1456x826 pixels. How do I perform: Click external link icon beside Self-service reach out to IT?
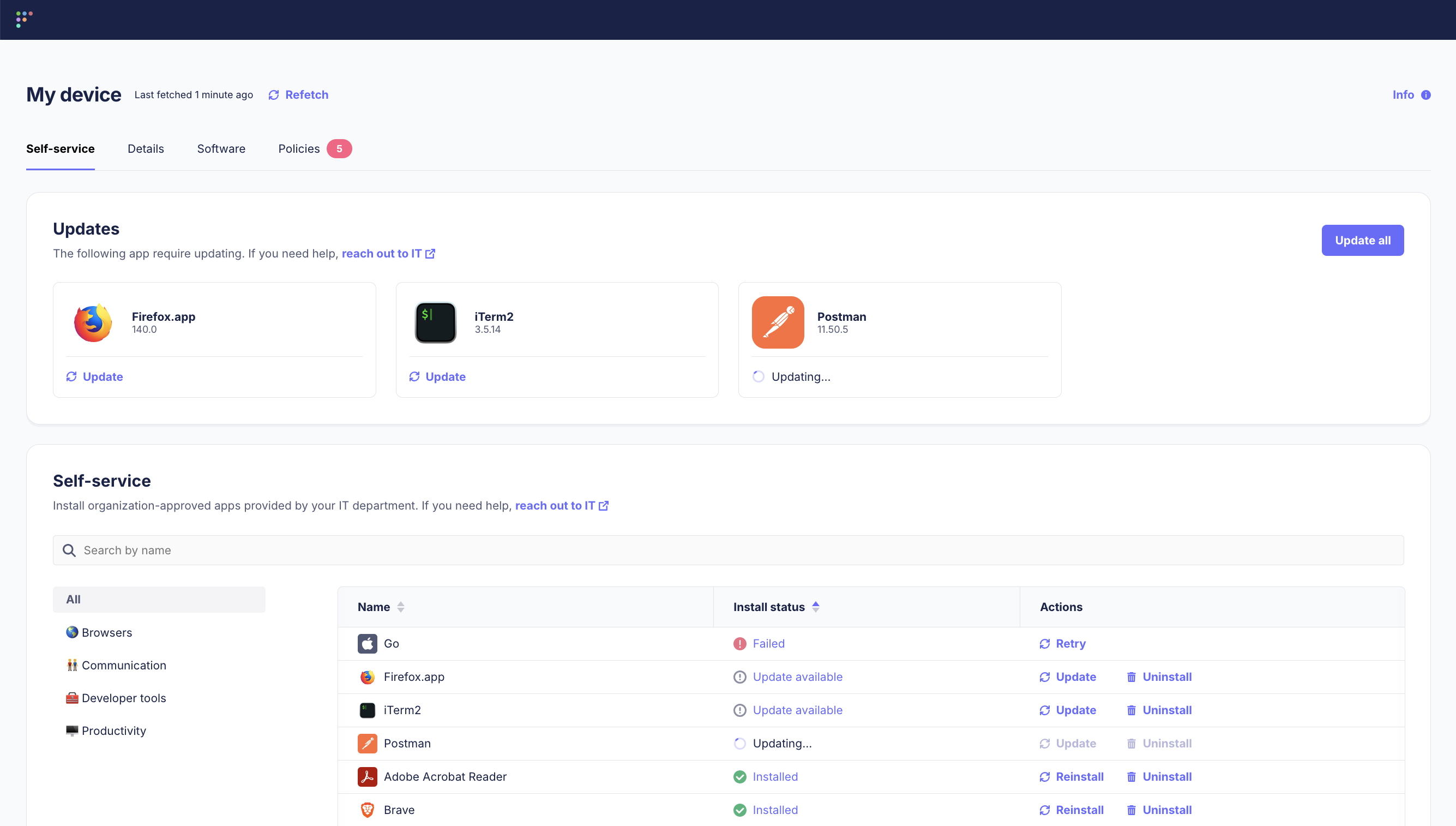[x=604, y=505]
